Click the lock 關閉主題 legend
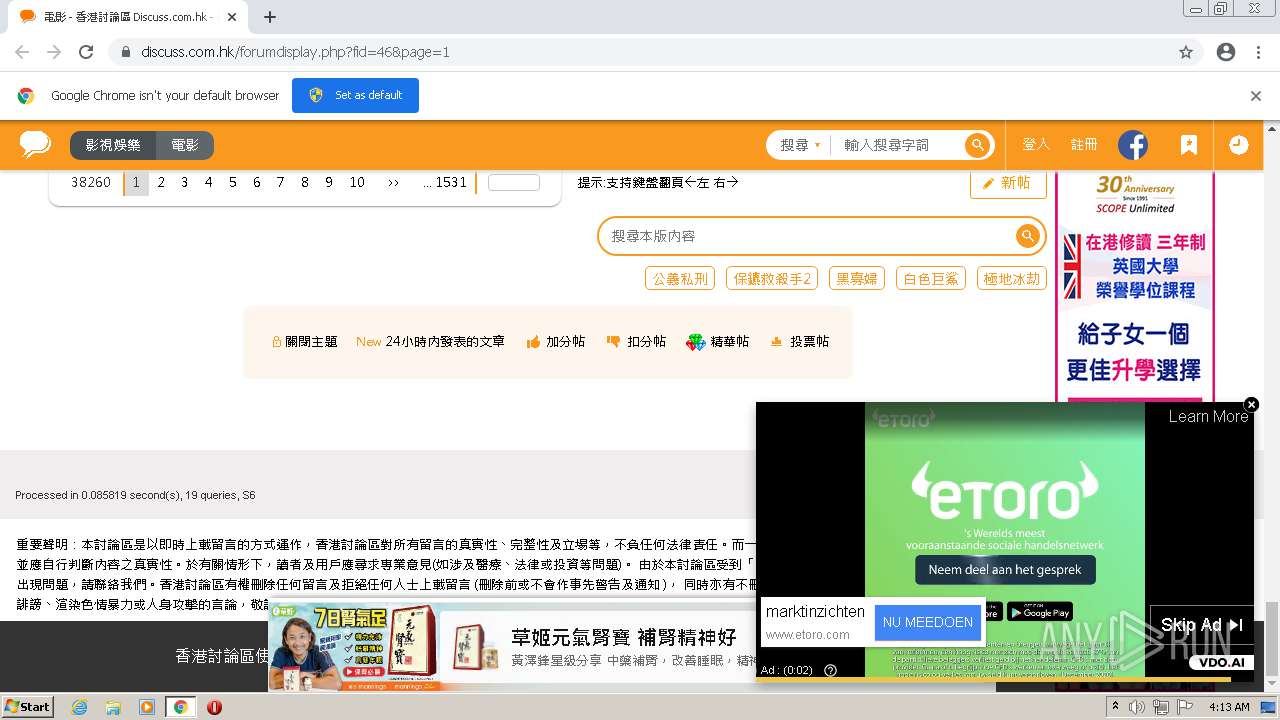 click(305, 342)
